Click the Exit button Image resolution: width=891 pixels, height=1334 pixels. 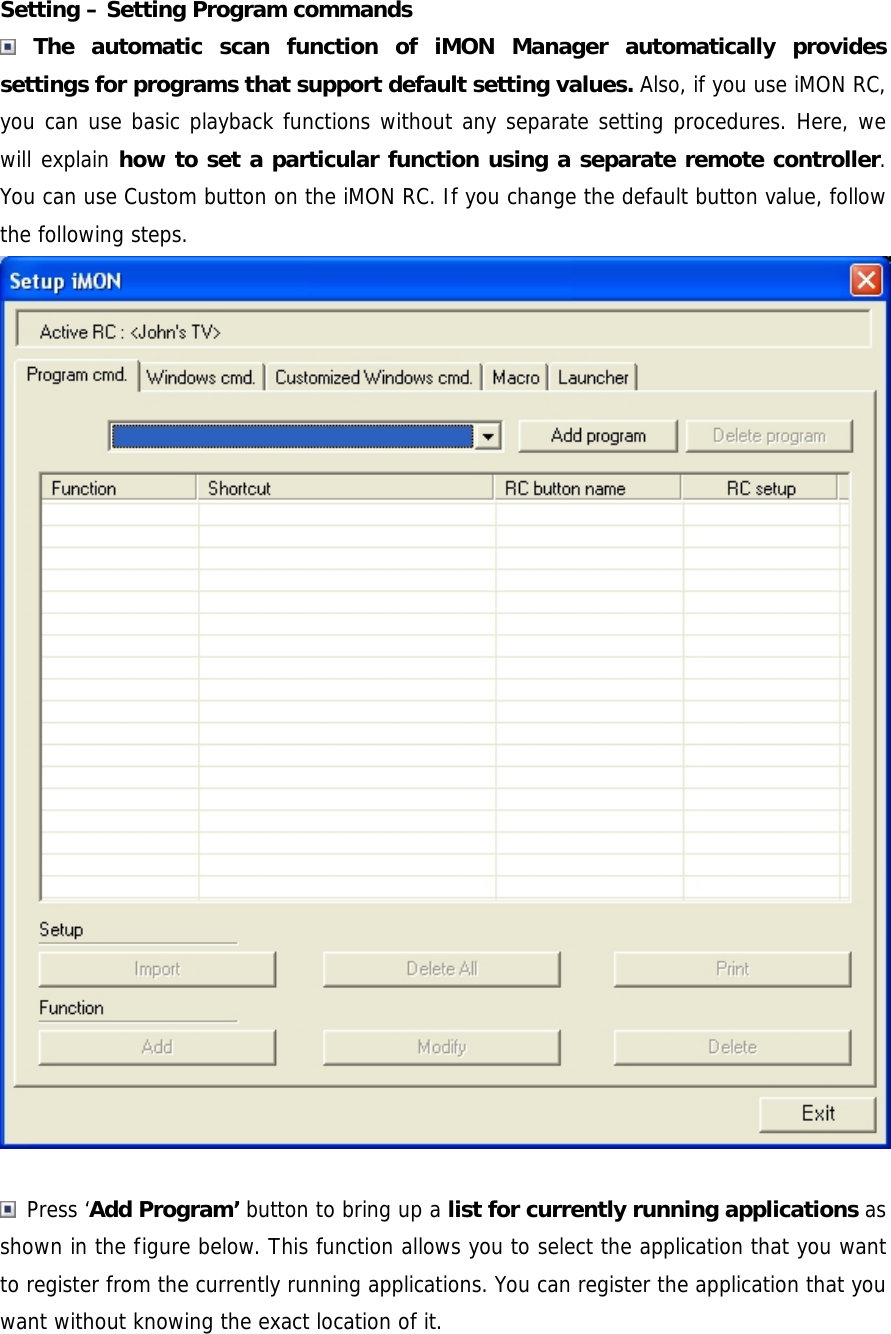tap(817, 1113)
